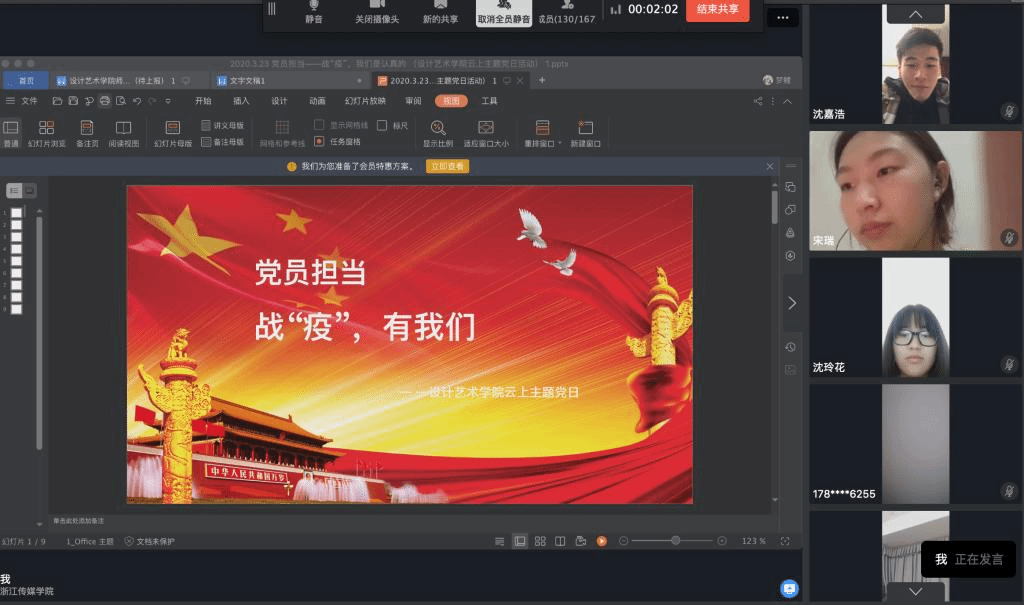Viewport: 1024px width, 605px height.
Task: Toggle the 任务窗格 task pane checkbox
Action: coord(320,142)
